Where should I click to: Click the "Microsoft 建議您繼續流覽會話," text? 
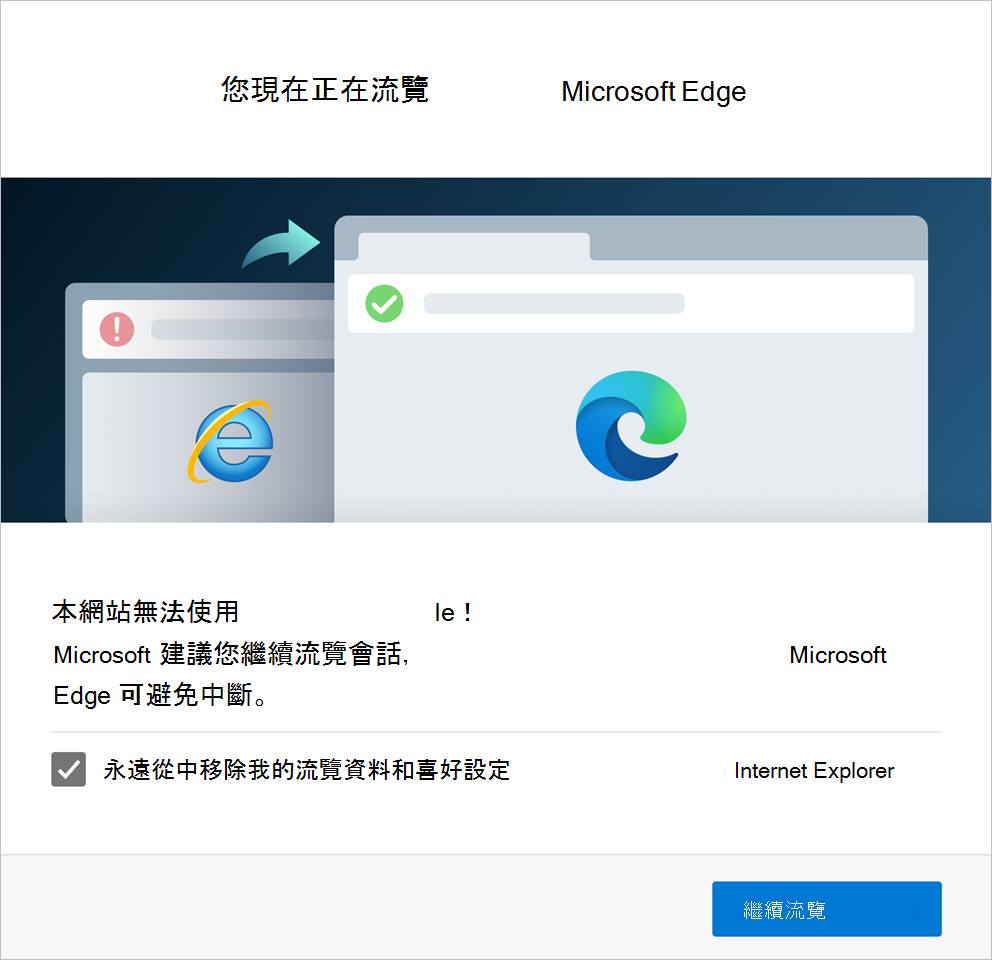(x=231, y=654)
